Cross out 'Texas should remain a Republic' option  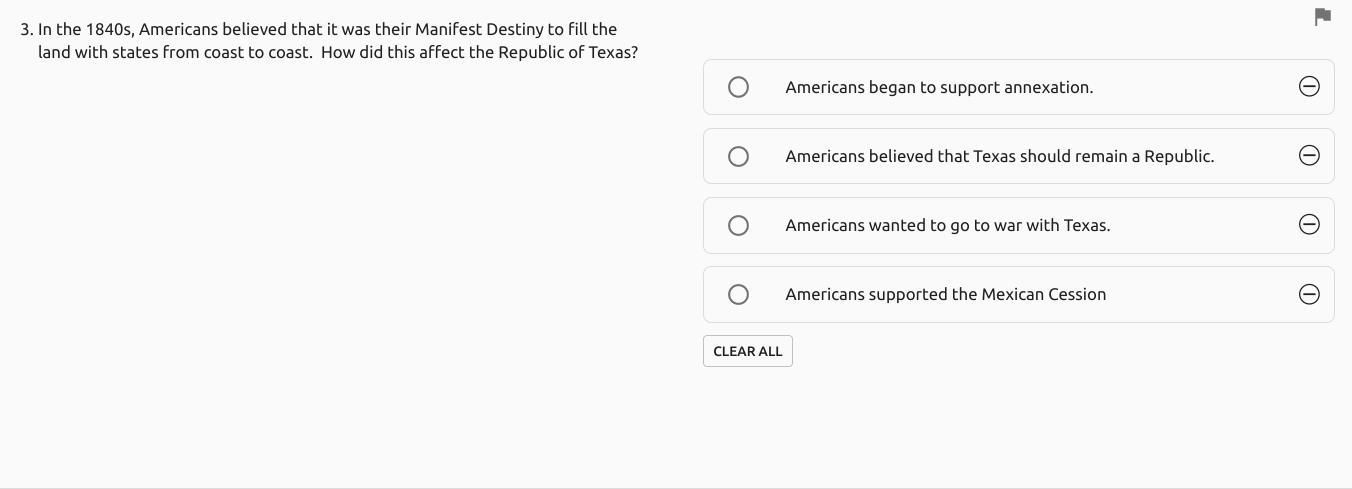pyautogui.click(x=1308, y=156)
